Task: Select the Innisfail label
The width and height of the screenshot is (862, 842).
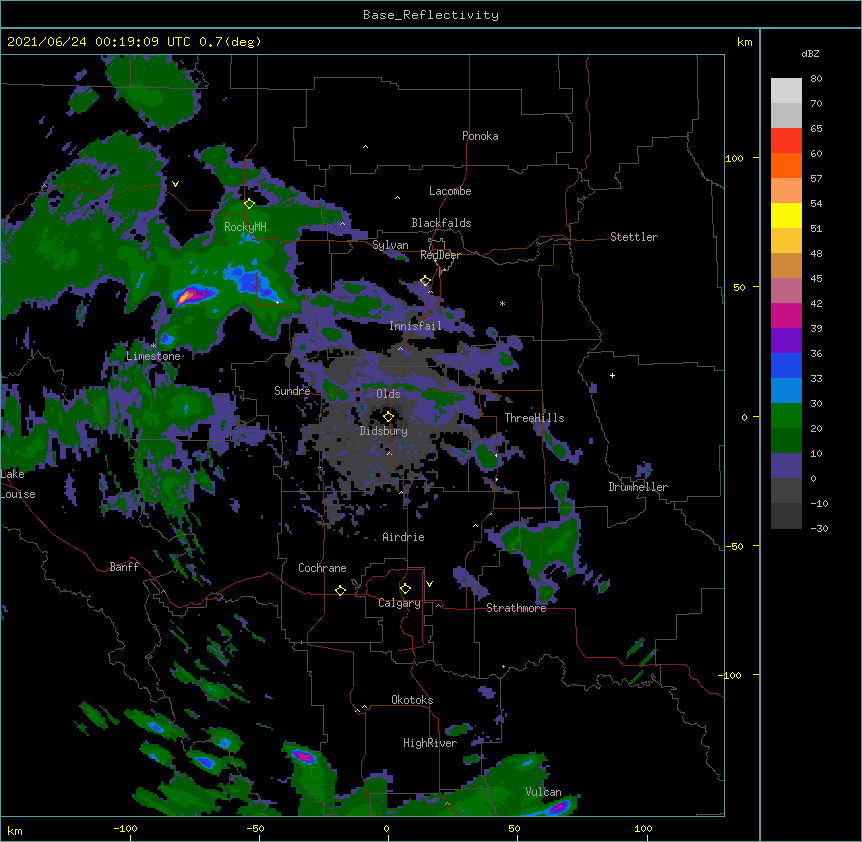Action: pyautogui.click(x=415, y=326)
